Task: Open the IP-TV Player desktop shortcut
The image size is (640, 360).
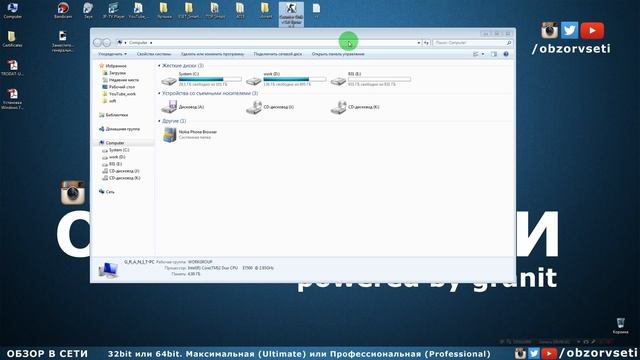Action: tap(113, 11)
